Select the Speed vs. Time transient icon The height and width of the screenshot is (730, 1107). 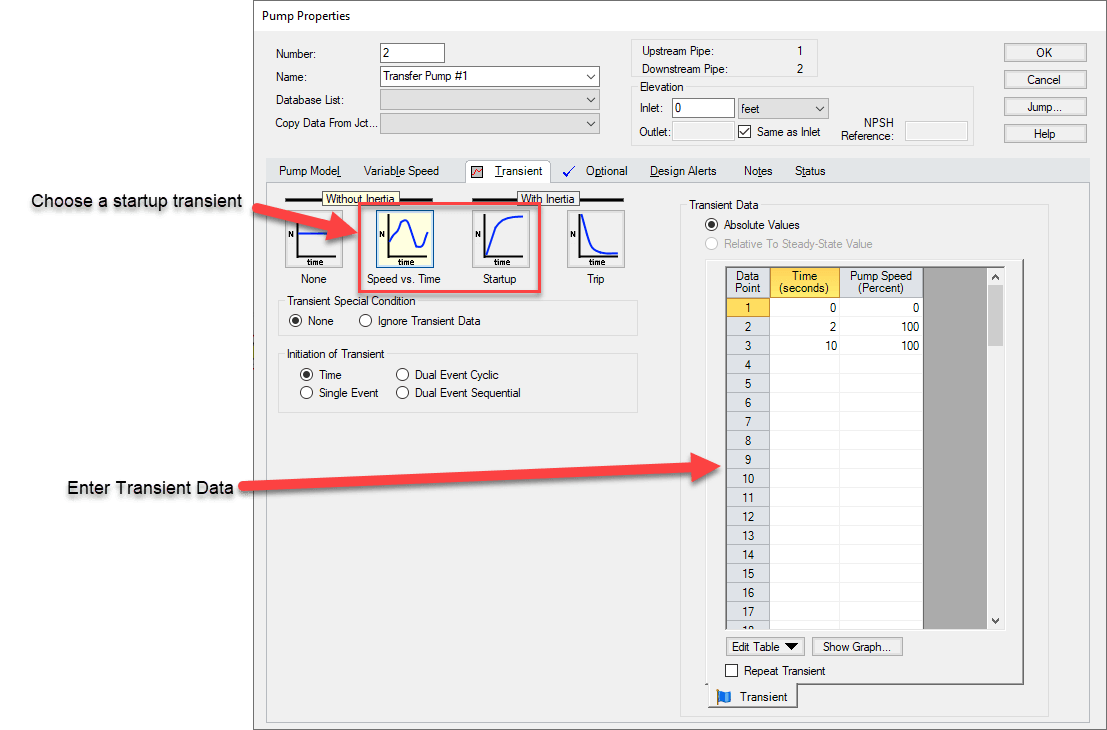tap(406, 238)
